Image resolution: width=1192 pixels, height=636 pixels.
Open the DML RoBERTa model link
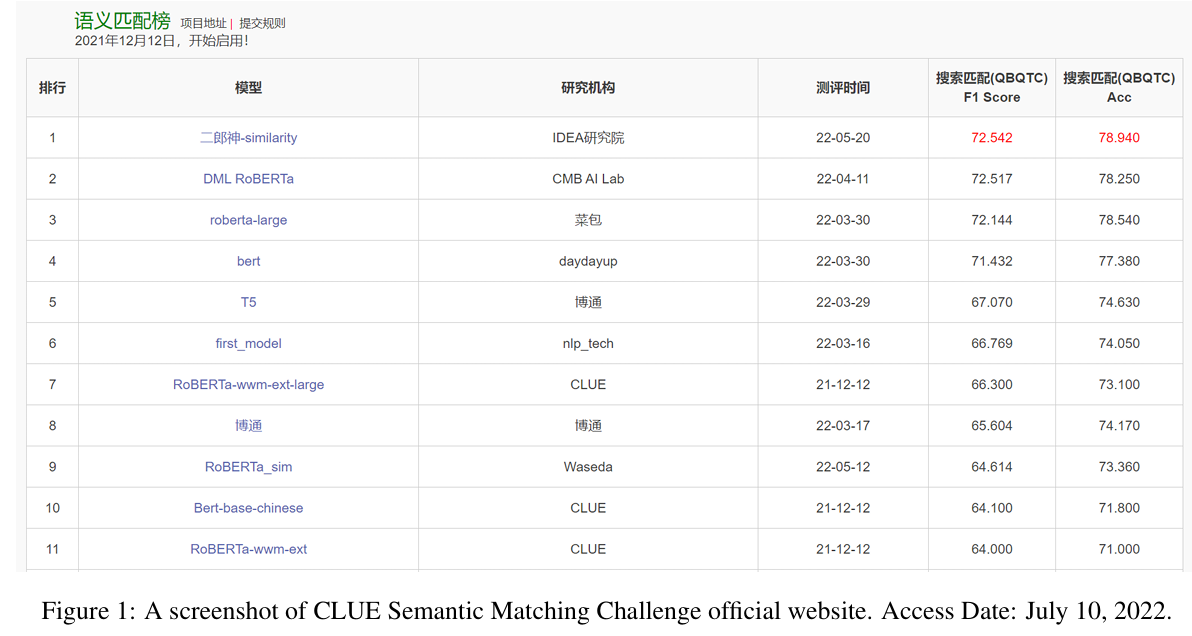tap(249, 179)
